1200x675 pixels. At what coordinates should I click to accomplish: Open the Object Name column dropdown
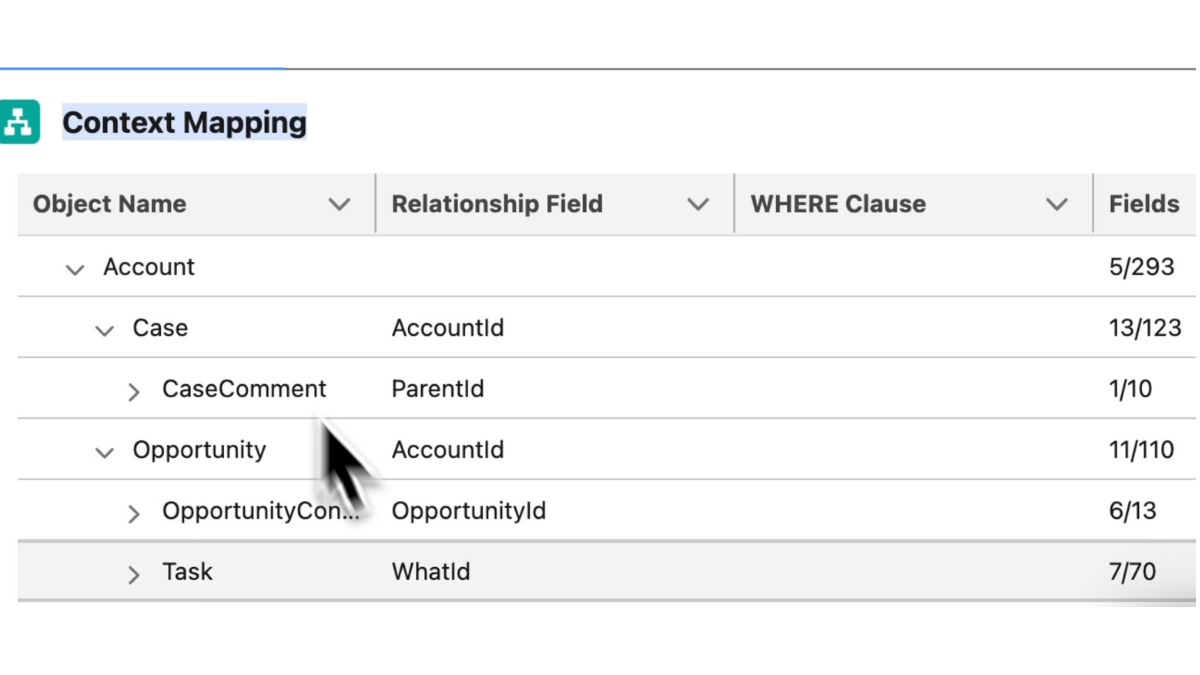340,203
